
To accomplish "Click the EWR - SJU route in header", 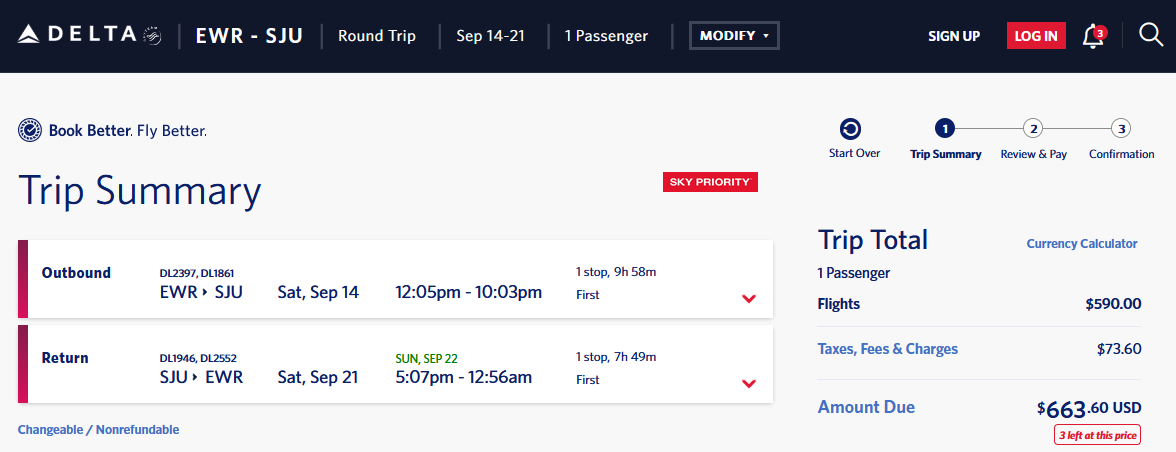I will coord(249,36).
